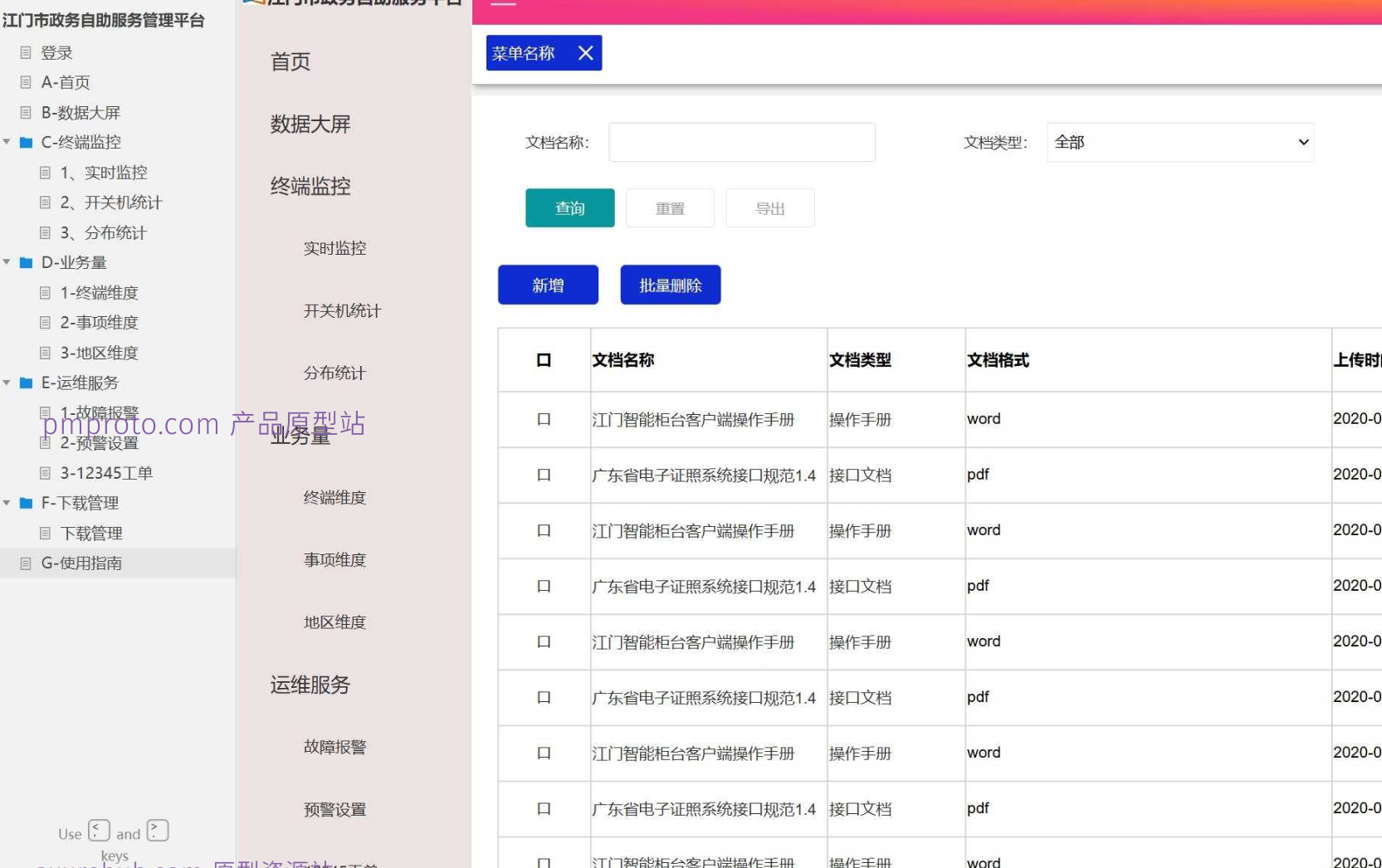Click the left arrow key icon
The height and width of the screenshot is (868, 1382).
point(99,831)
